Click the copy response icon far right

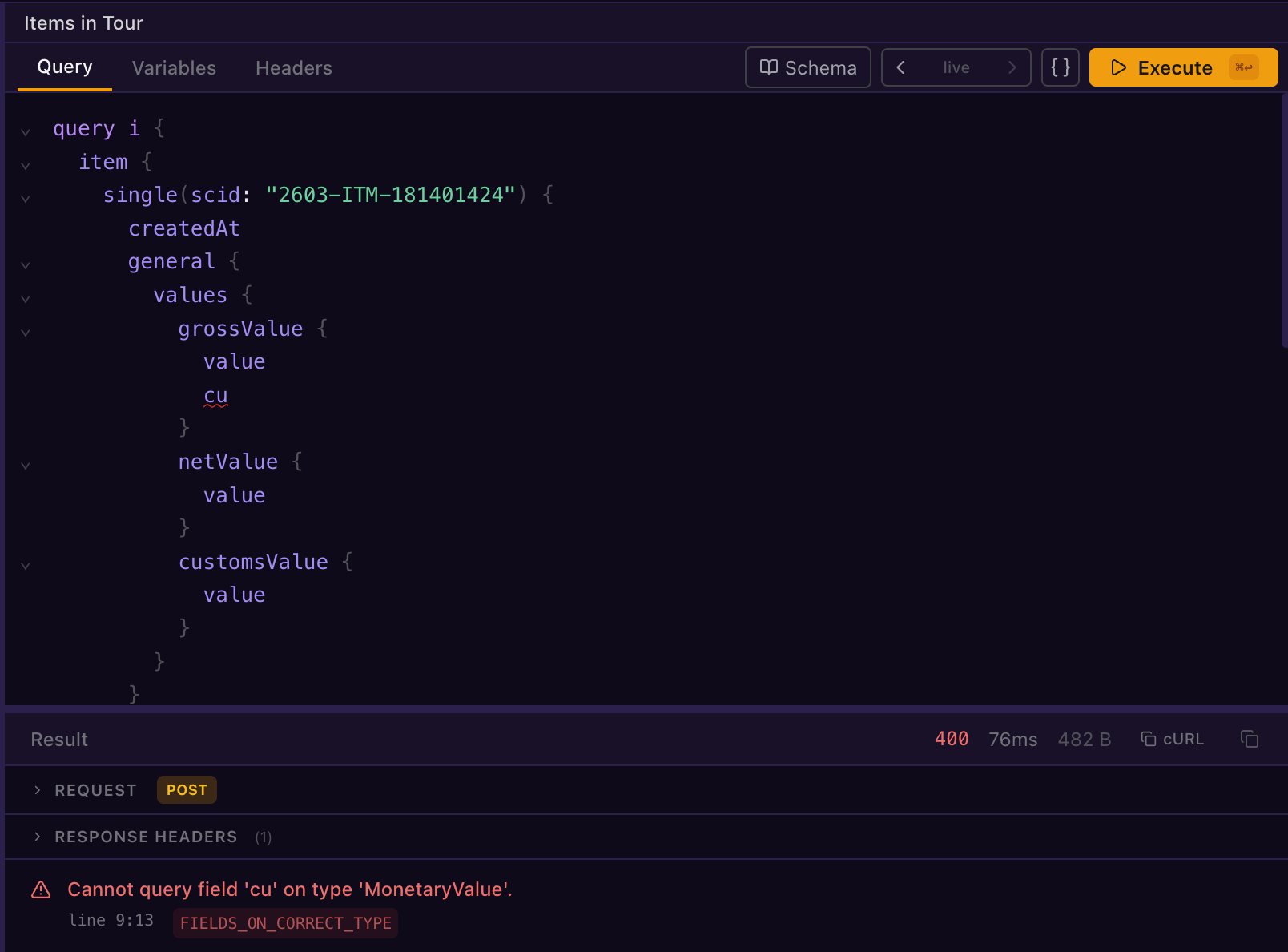coord(1249,739)
